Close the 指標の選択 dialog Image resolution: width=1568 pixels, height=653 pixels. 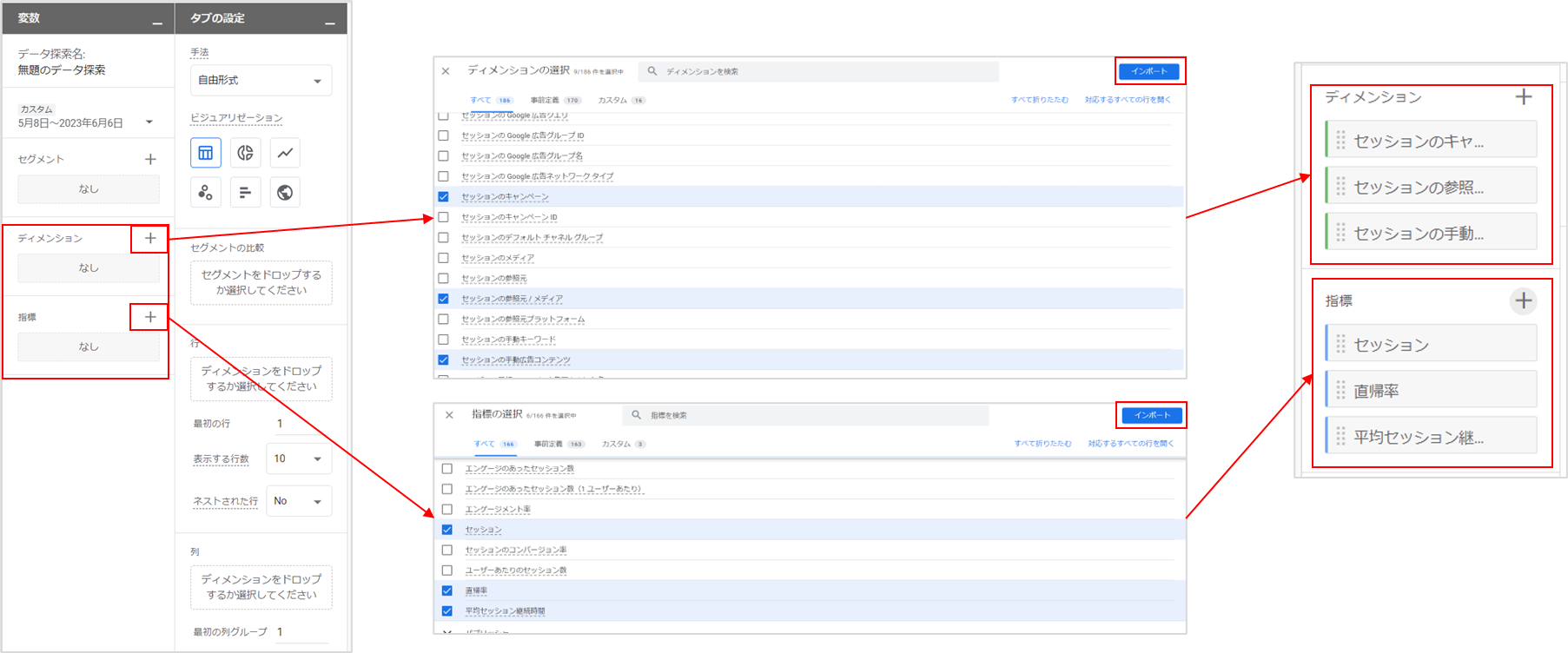(449, 415)
